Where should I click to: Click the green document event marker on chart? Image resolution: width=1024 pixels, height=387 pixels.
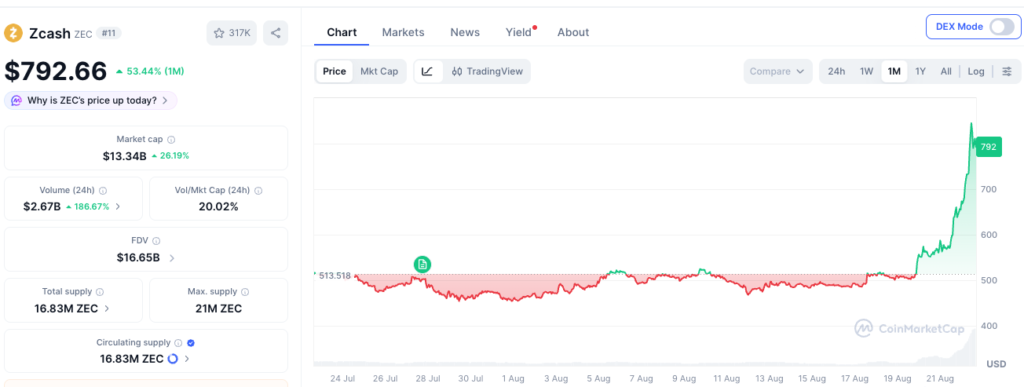(x=423, y=264)
